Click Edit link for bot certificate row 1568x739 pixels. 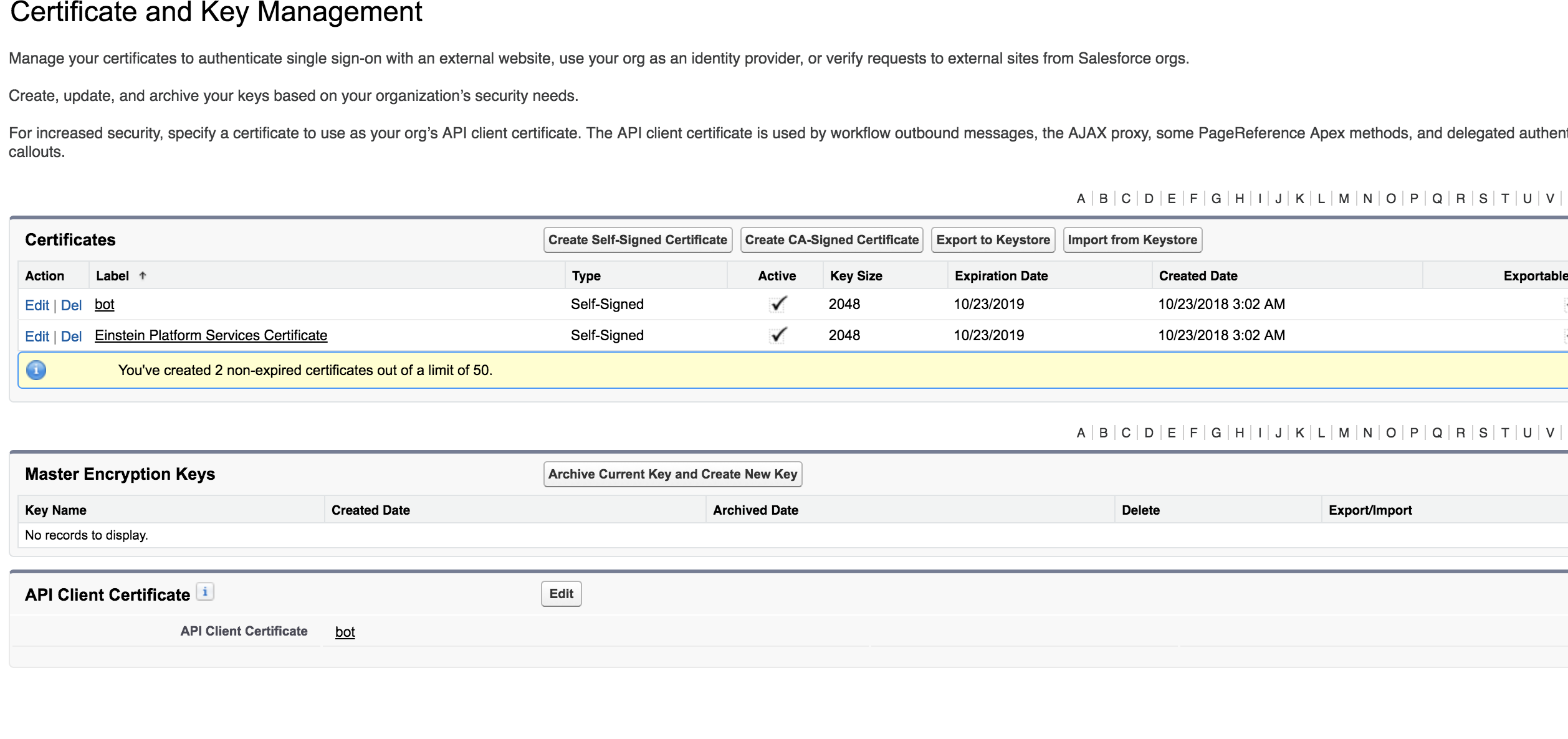tap(37, 305)
